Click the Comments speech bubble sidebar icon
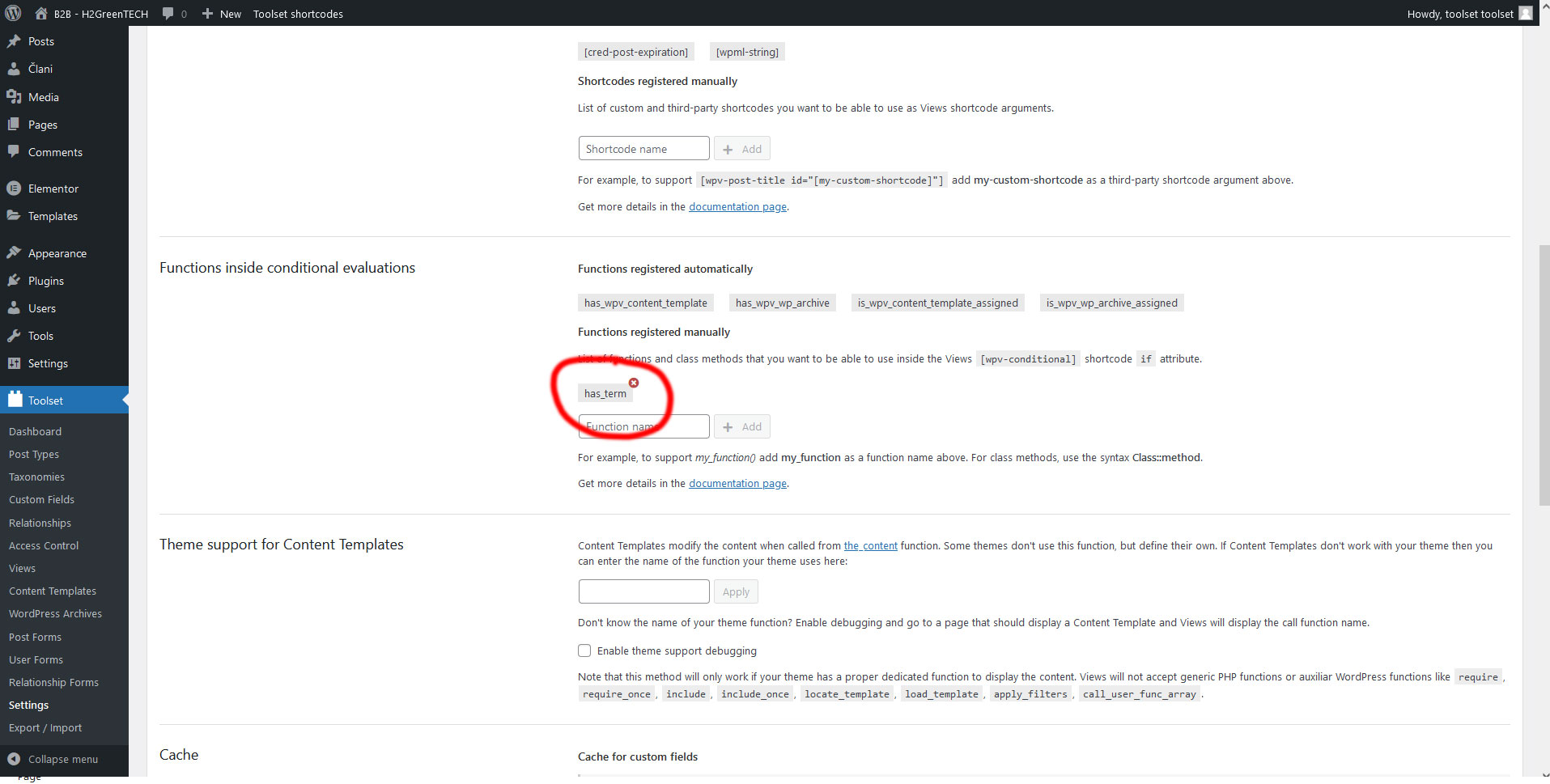Image resolution: width=1550 pixels, height=784 pixels. (14, 152)
